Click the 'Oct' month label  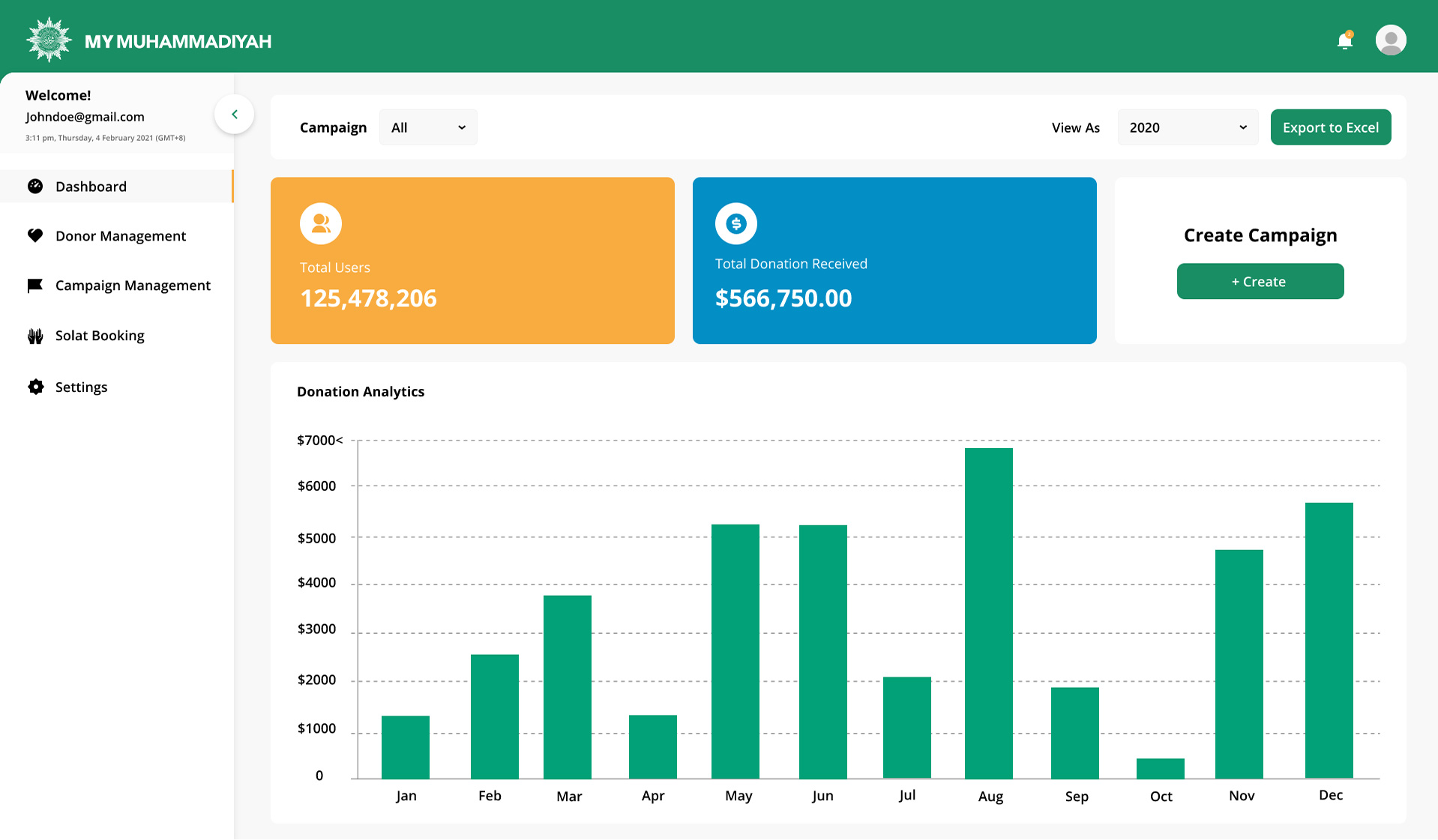click(1161, 797)
